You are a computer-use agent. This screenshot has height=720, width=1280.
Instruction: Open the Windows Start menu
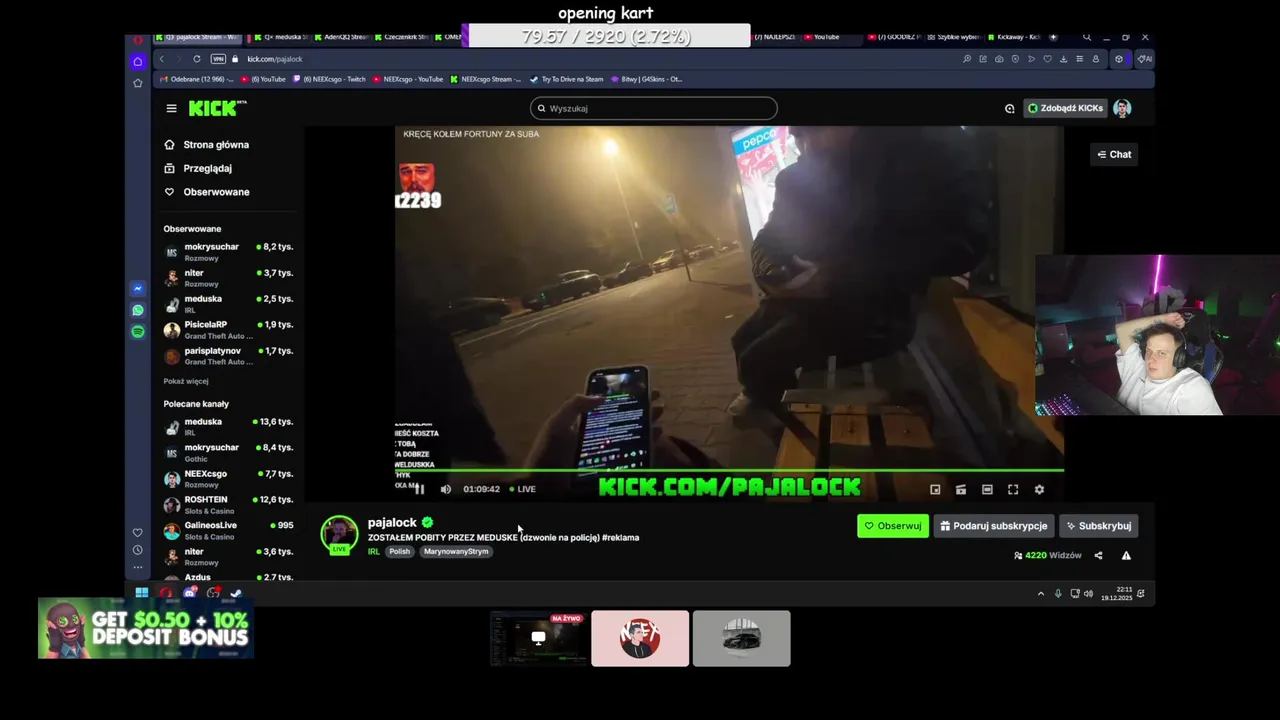coord(142,593)
